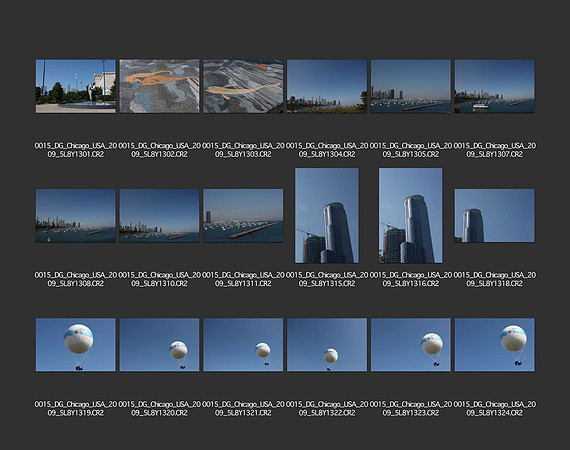Click the filename label ending 5L8Y1310.CR2
The width and height of the screenshot is (570, 450).
(x=160, y=279)
